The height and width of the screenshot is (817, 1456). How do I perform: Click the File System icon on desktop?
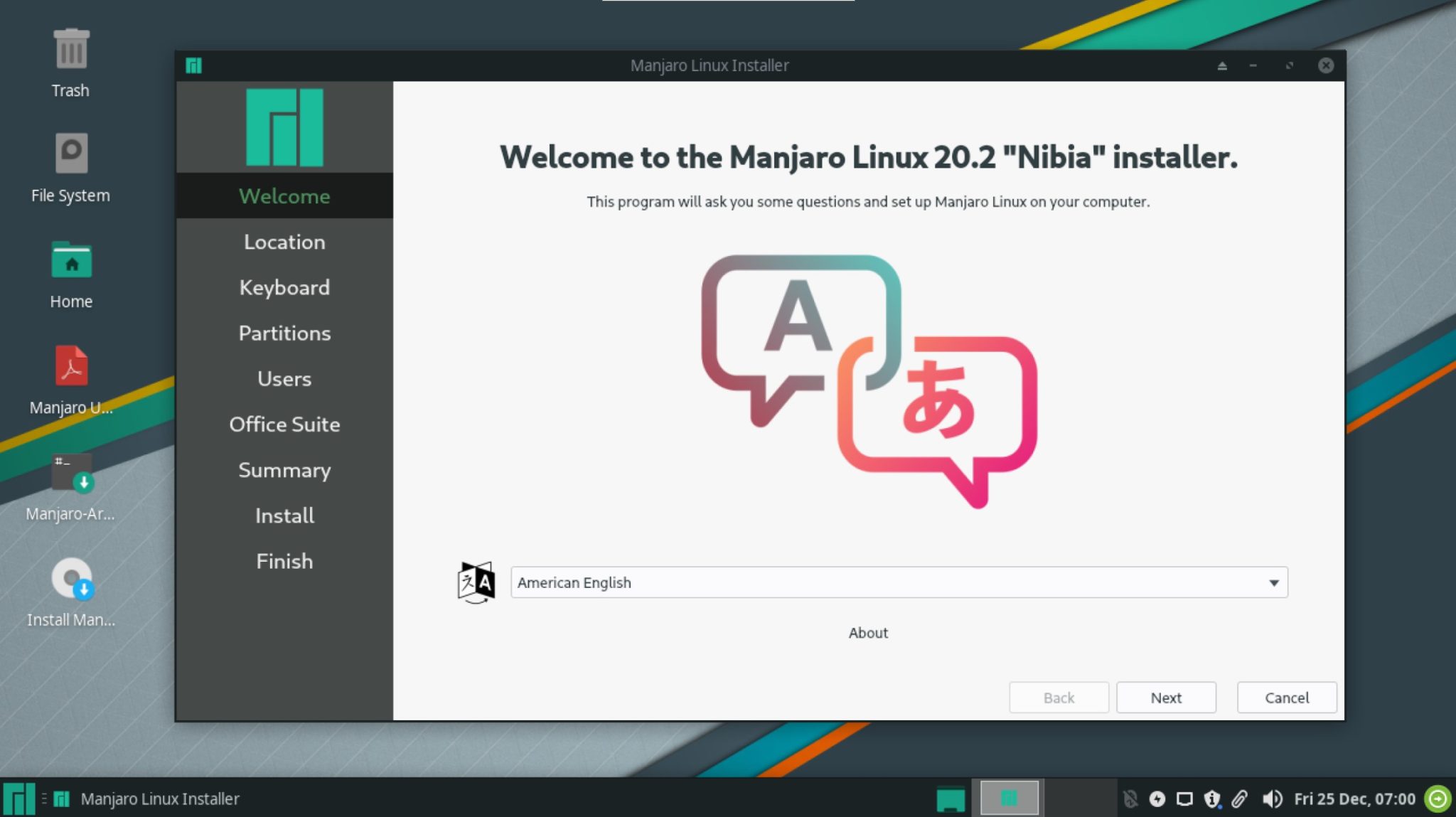tap(70, 152)
